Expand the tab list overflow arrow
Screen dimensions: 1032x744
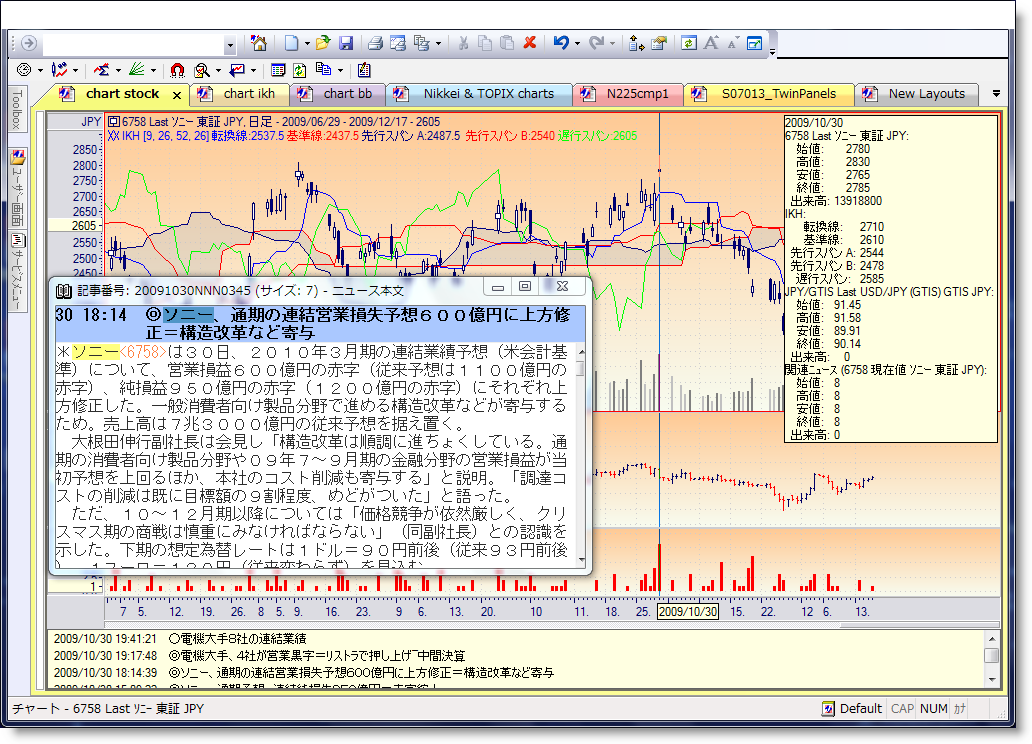(x=996, y=94)
